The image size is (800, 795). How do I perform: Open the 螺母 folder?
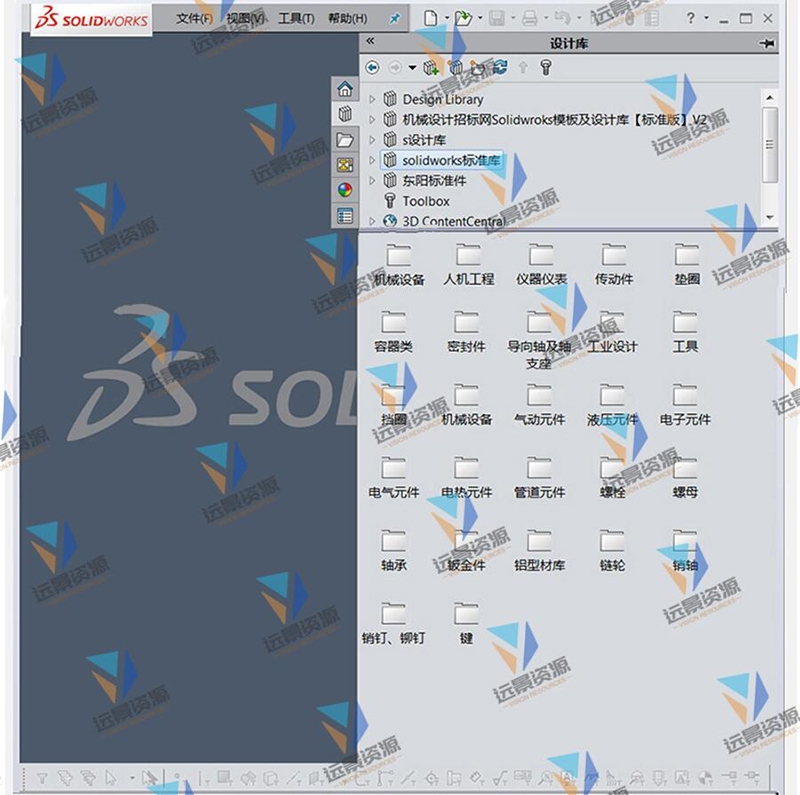(x=685, y=478)
